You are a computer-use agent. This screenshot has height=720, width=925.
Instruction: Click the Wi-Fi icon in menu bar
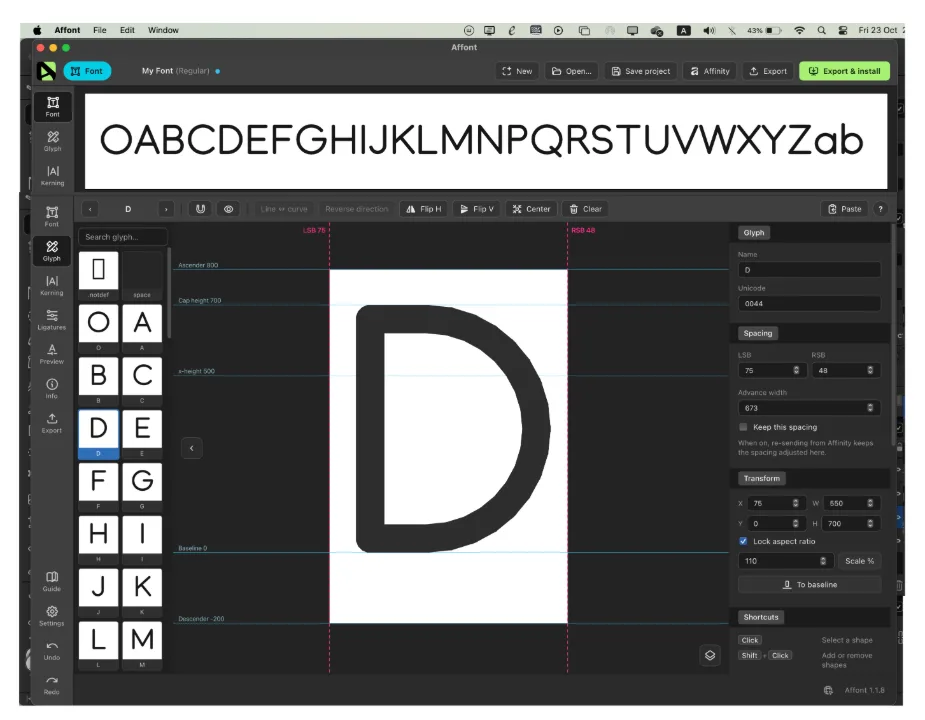799,30
